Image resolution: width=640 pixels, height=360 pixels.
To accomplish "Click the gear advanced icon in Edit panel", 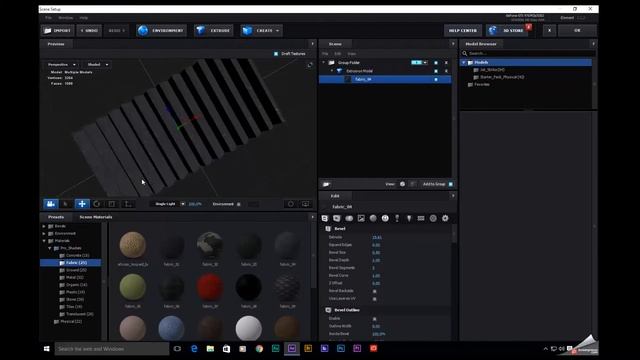I will [445, 219].
